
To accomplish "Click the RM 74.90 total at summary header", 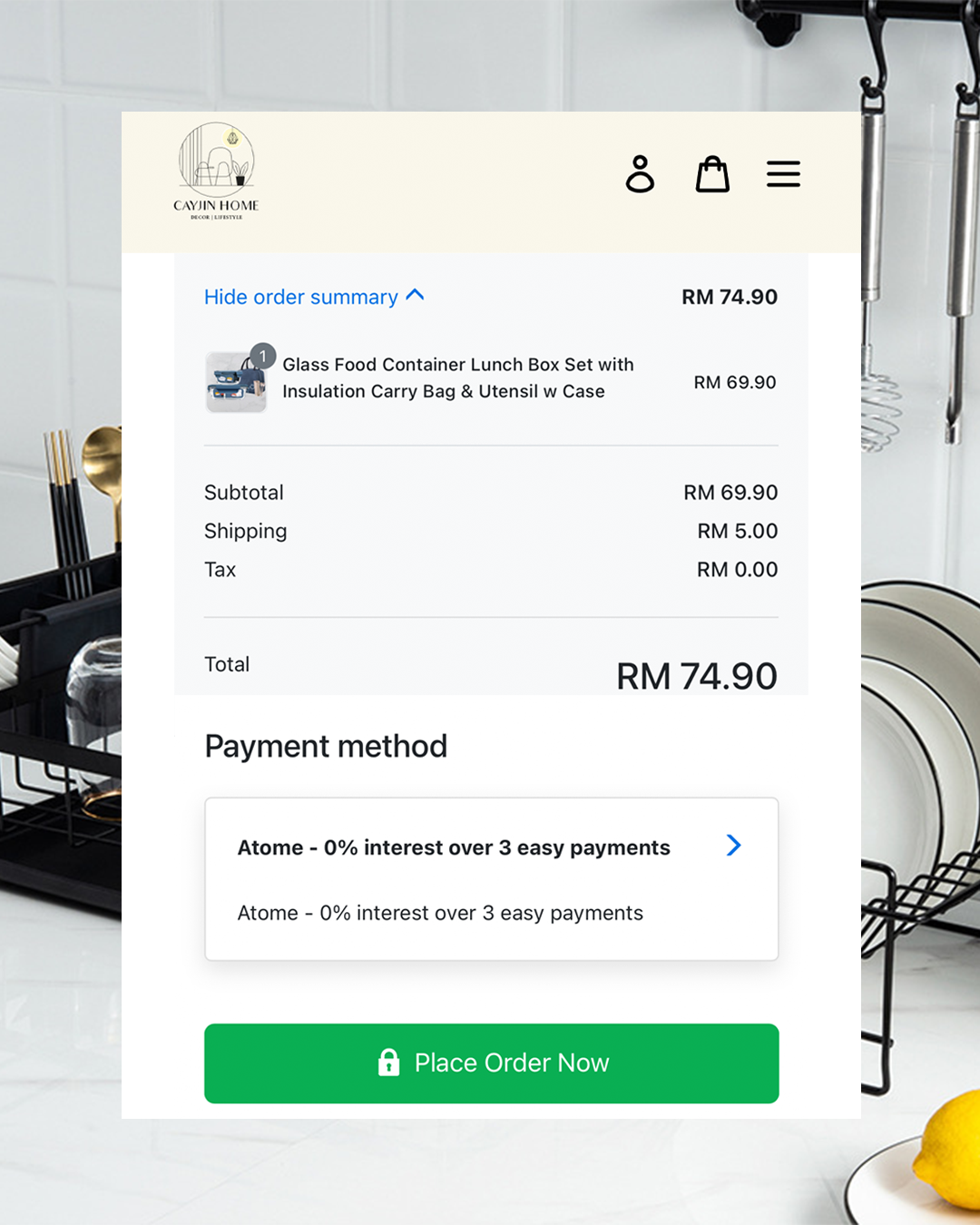I will coord(730,297).
